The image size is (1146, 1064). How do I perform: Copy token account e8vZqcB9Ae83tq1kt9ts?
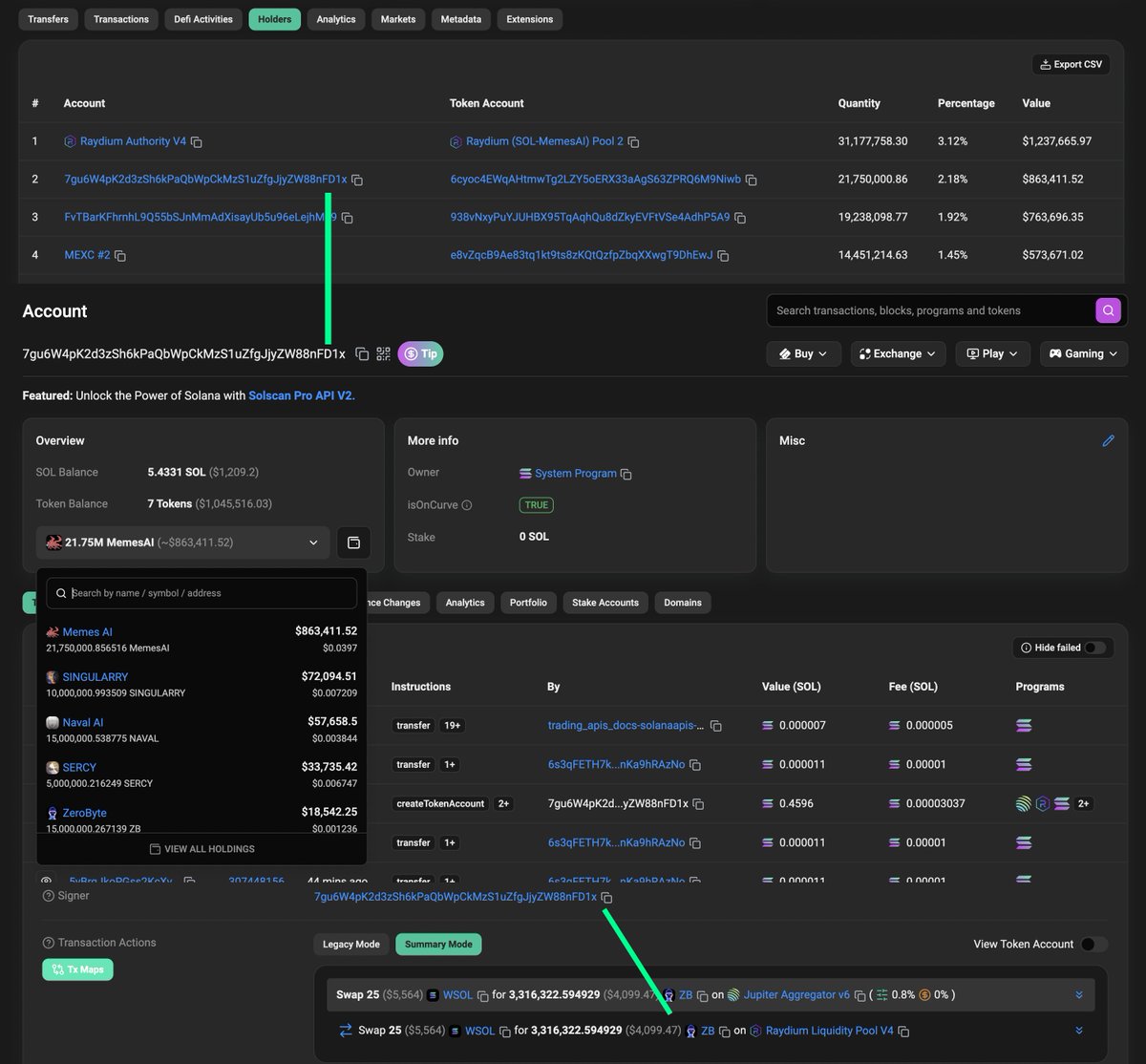coord(723,256)
